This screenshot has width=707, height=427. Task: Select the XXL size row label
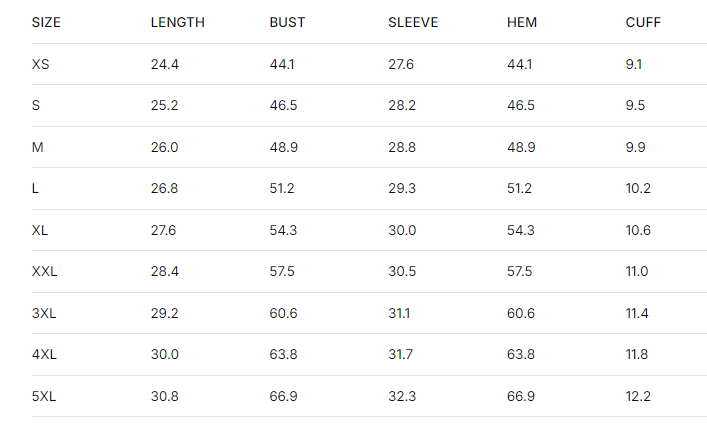click(x=44, y=271)
